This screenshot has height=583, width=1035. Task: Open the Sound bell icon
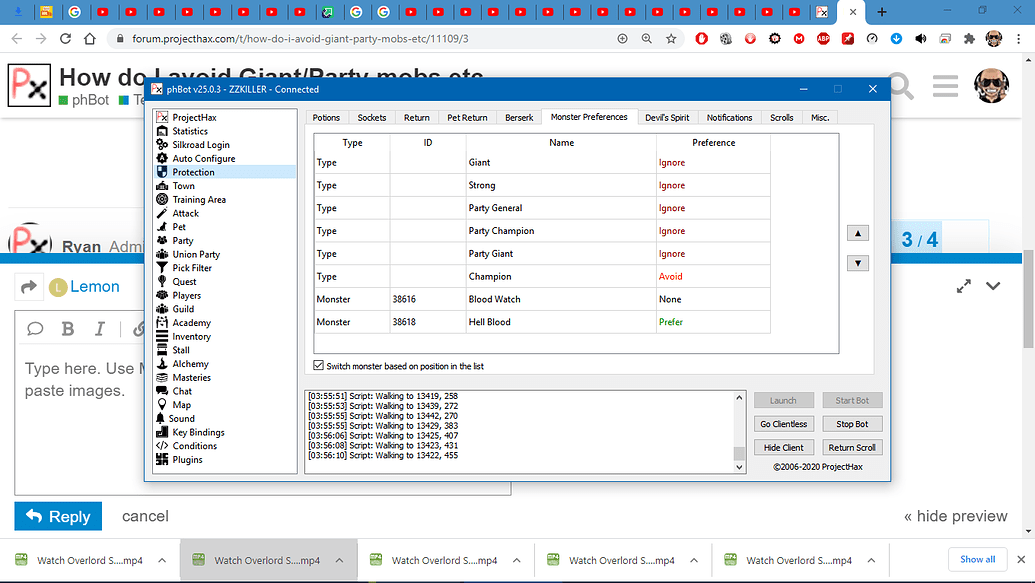[160, 418]
